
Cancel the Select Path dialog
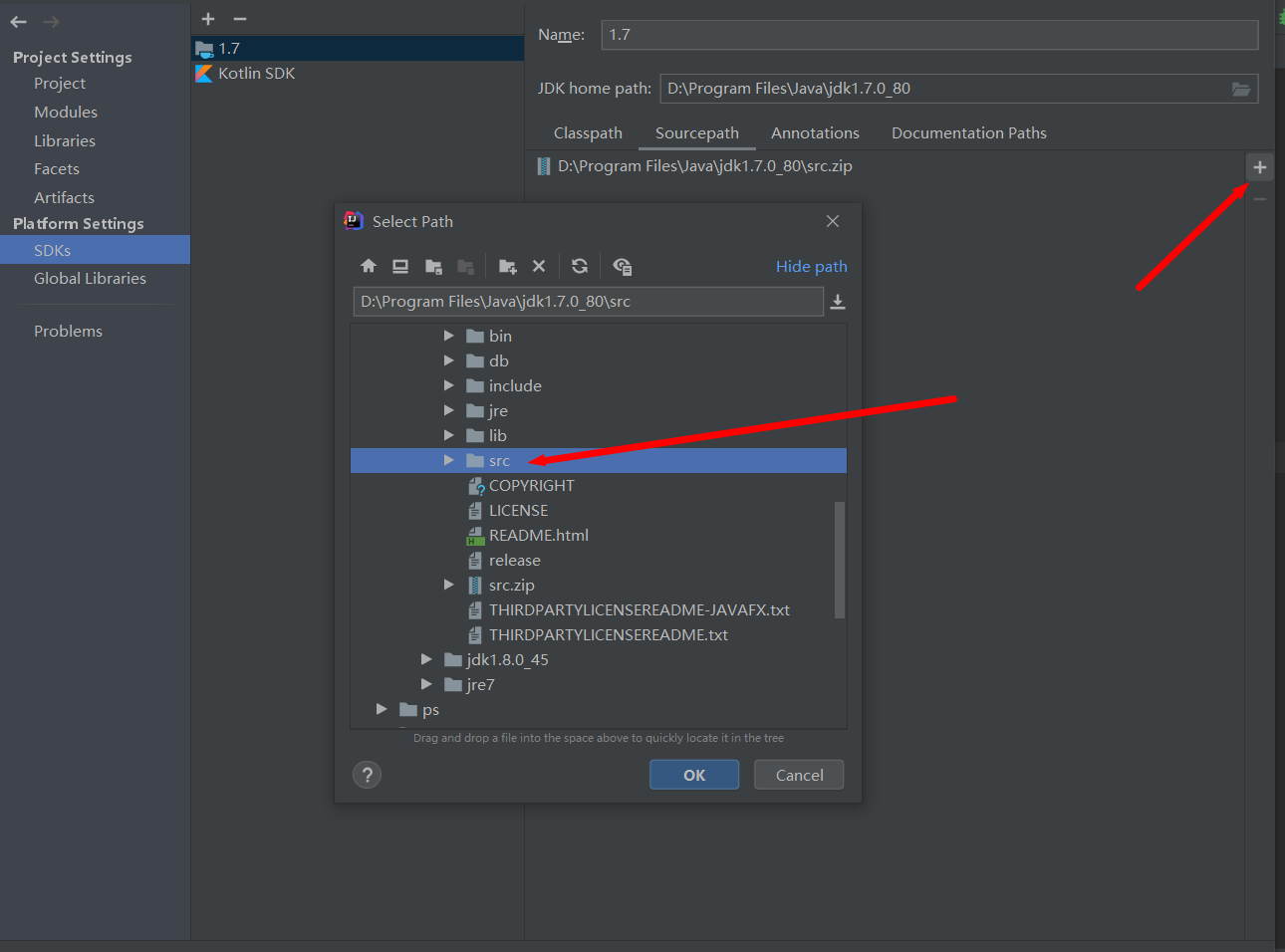799,775
